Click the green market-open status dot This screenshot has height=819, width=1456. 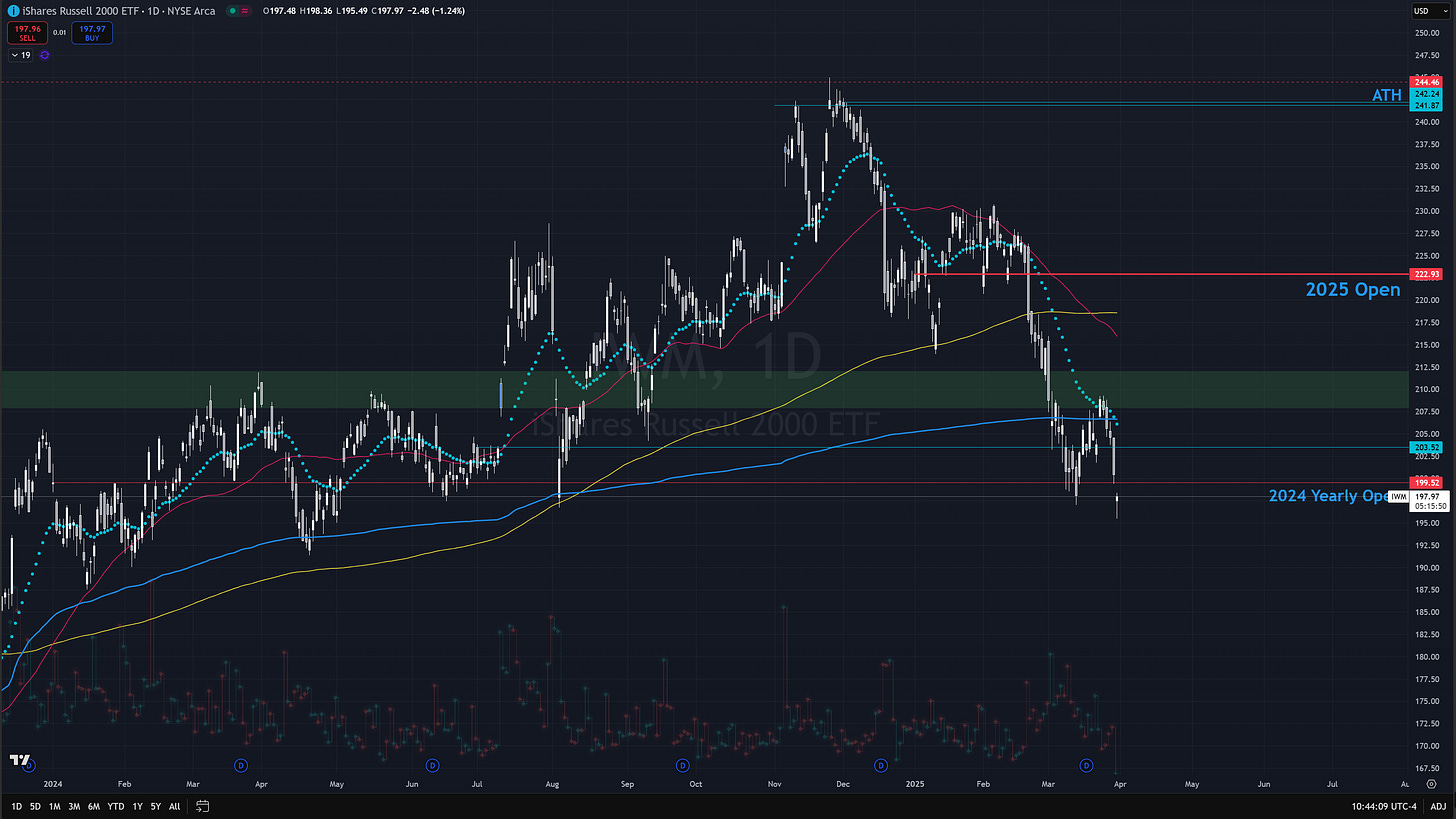233,11
